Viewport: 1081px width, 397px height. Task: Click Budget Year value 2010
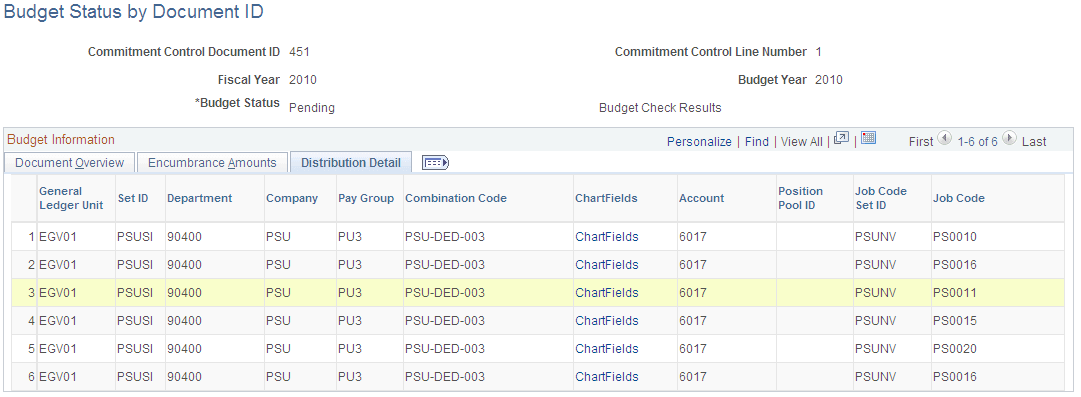pyautogui.click(x=829, y=80)
